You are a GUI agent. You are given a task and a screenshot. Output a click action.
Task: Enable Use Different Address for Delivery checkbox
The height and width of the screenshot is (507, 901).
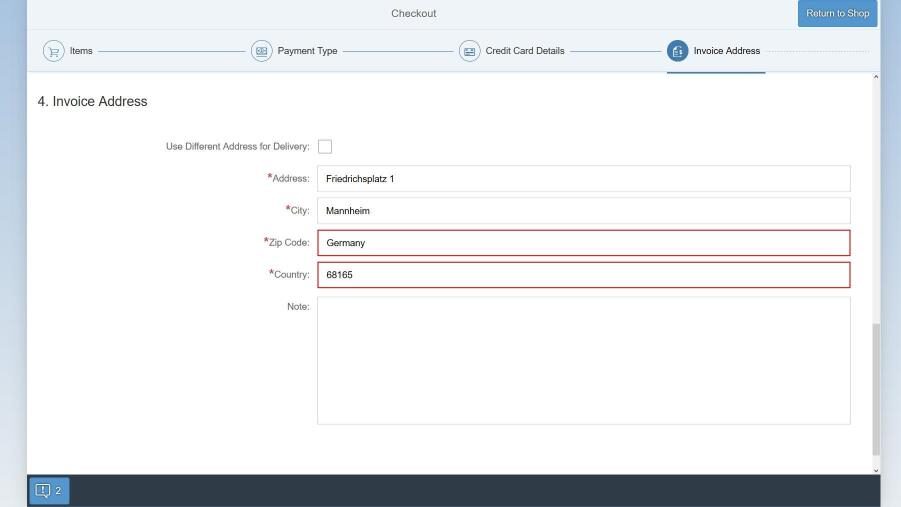pos(325,147)
